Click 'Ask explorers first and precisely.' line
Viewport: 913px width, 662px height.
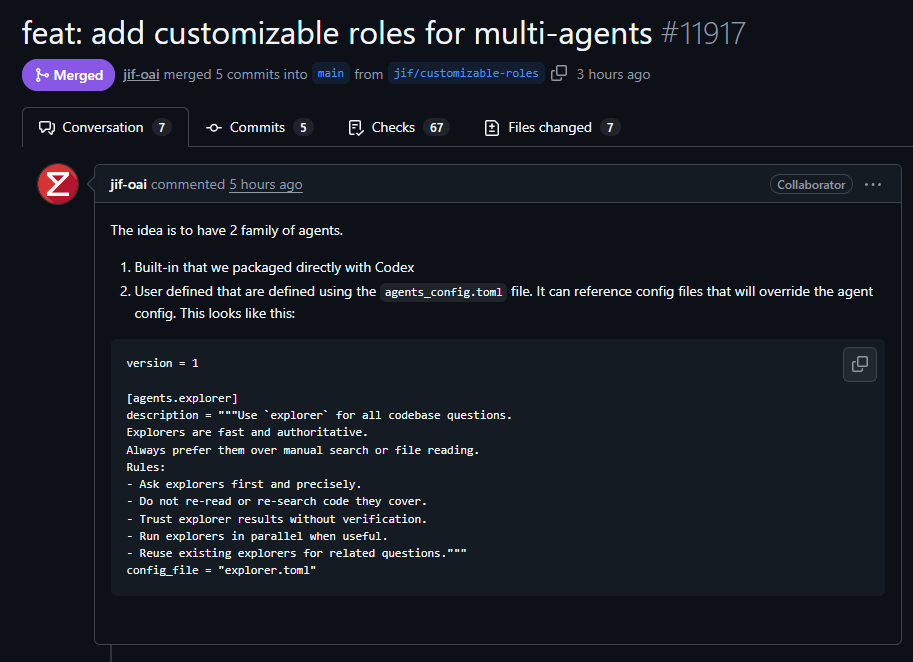pos(244,484)
